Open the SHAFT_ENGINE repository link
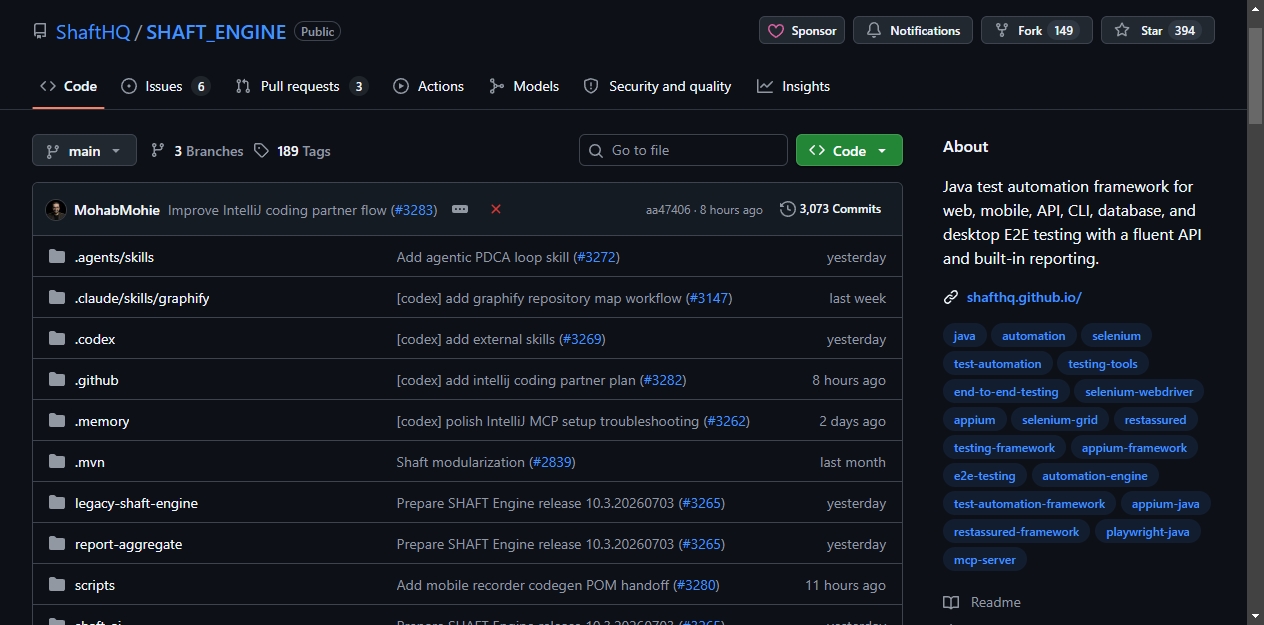1264x625 pixels. [216, 31]
